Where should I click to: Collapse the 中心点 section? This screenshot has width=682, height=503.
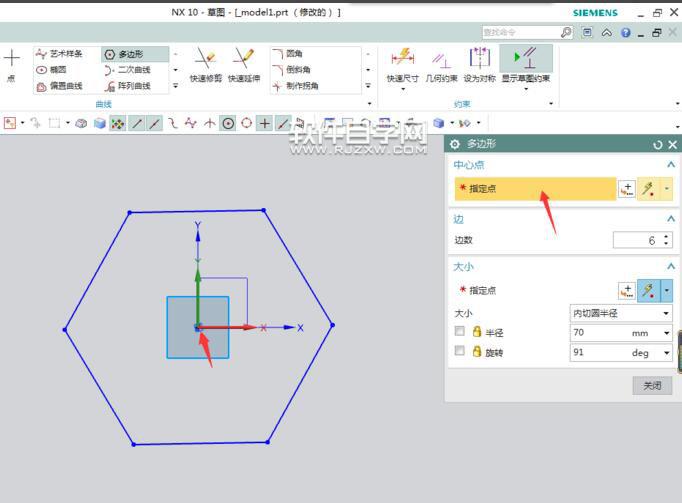pos(670,164)
